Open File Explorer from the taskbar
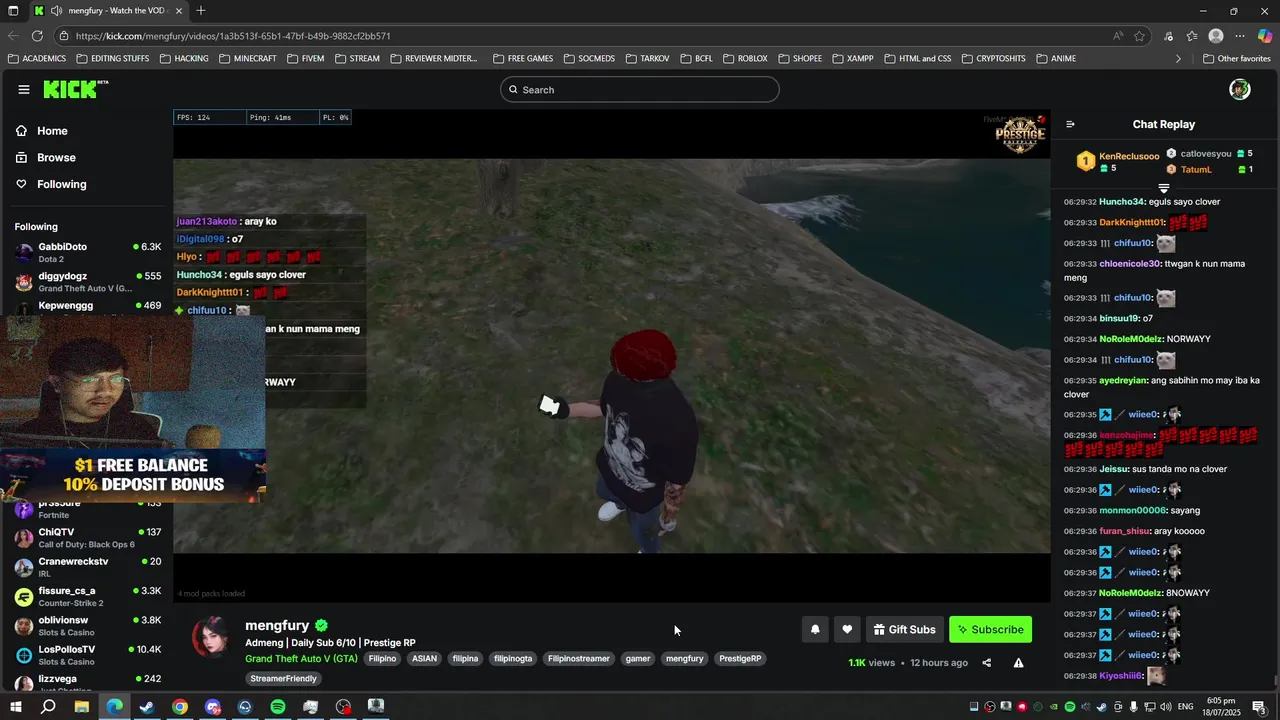Image resolution: width=1280 pixels, height=720 pixels. [x=81, y=707]
